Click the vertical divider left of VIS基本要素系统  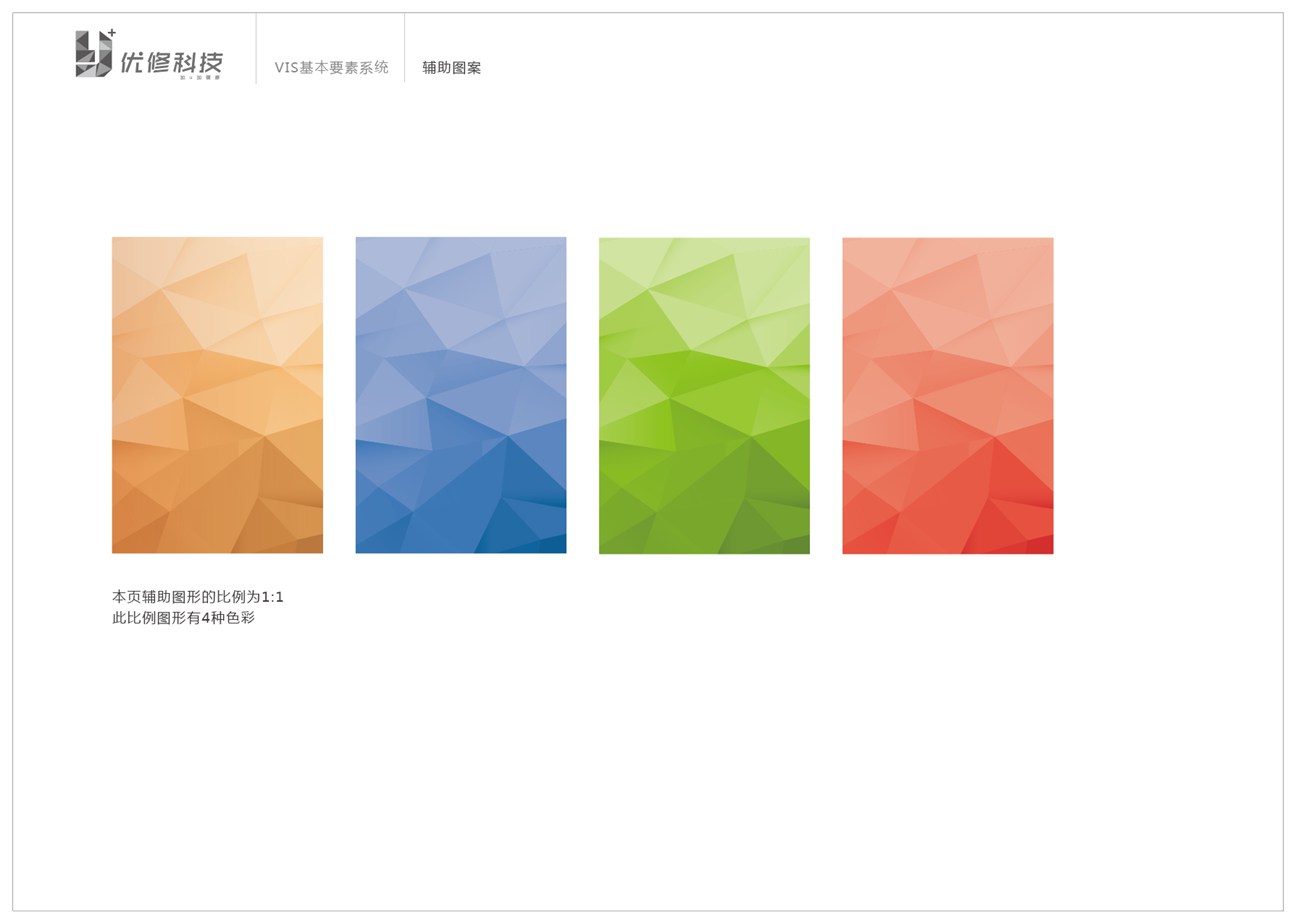coord(256,48)
